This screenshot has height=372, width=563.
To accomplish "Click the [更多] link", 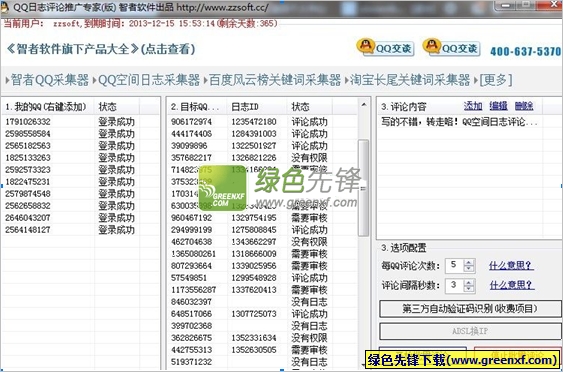I will pyautogui.click(x=496, y=80).
